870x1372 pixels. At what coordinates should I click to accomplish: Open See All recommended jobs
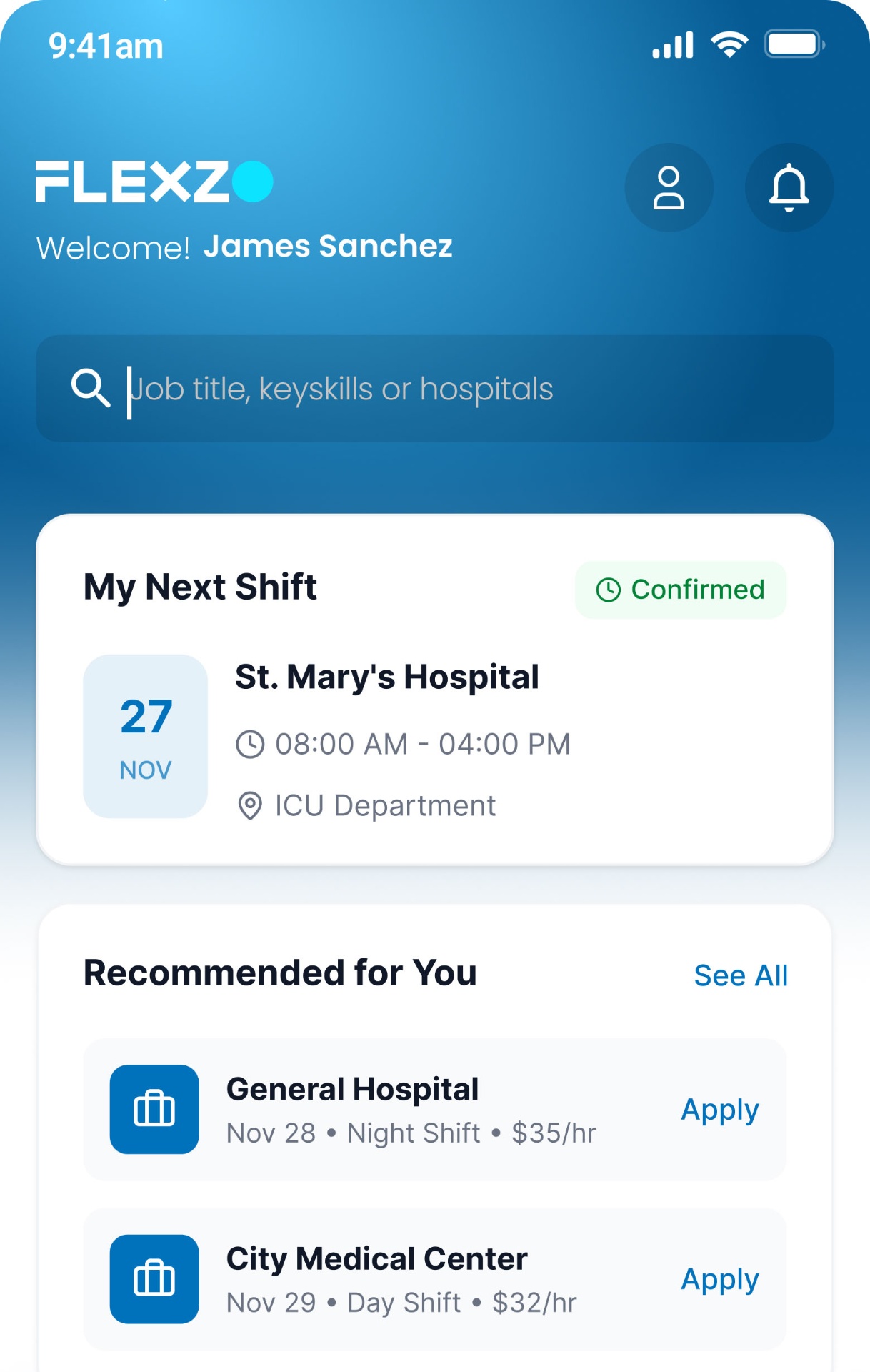pyautogui.click(x=741, y=975)
